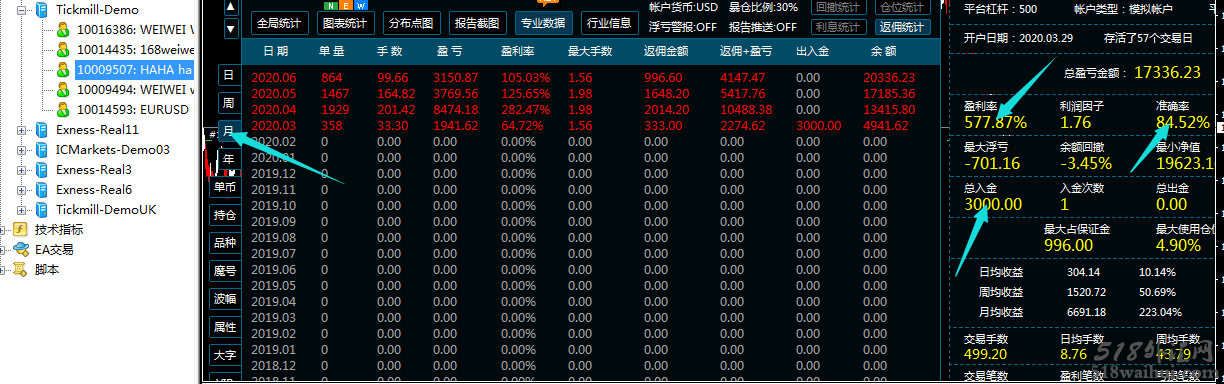Viewport: 1224px width, 384px height.
Task: Switch to the 魔号 magic number tab
Action: coord(225,271)
